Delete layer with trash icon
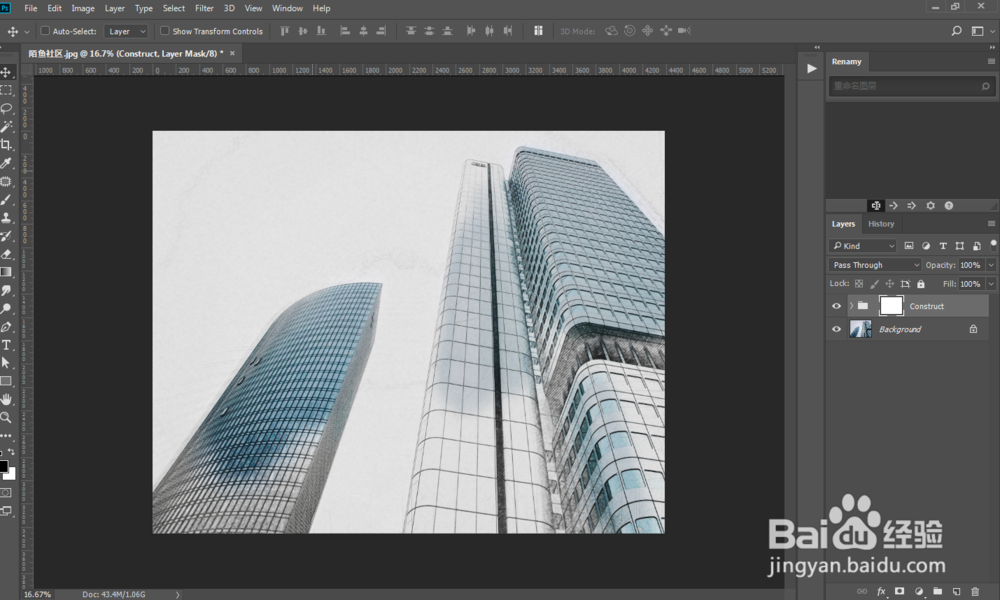The height and width of the screenshot is (600, 1000). tap(974, 591)
